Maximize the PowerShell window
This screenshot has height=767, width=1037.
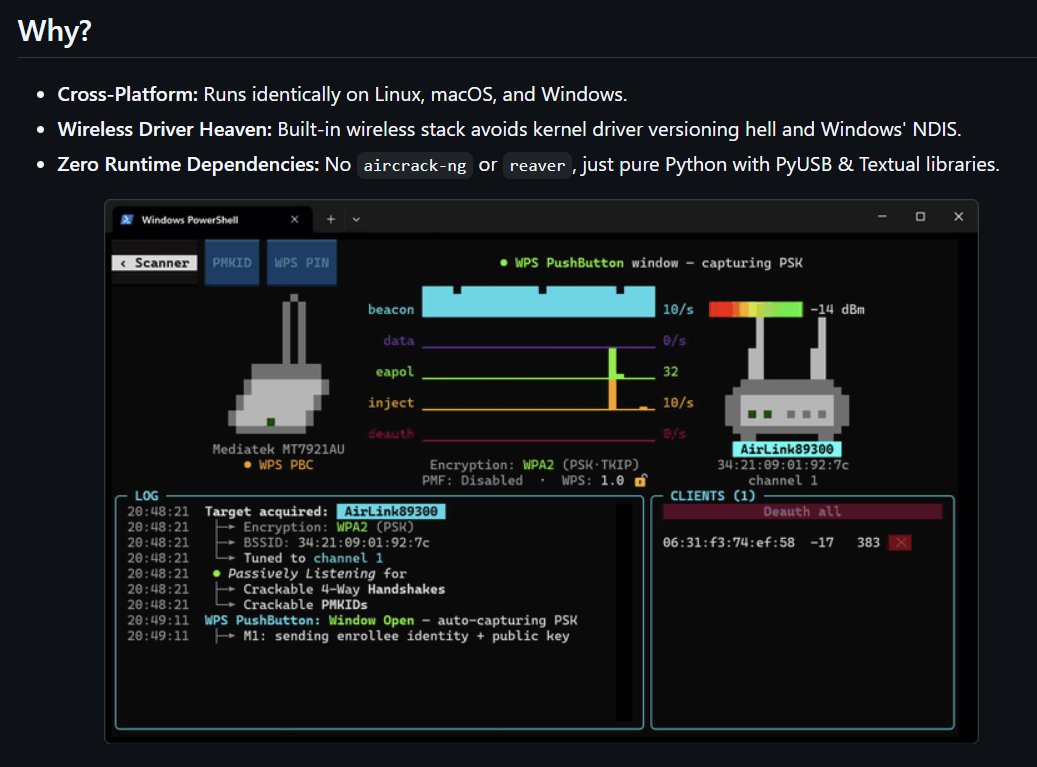(920, 216)
